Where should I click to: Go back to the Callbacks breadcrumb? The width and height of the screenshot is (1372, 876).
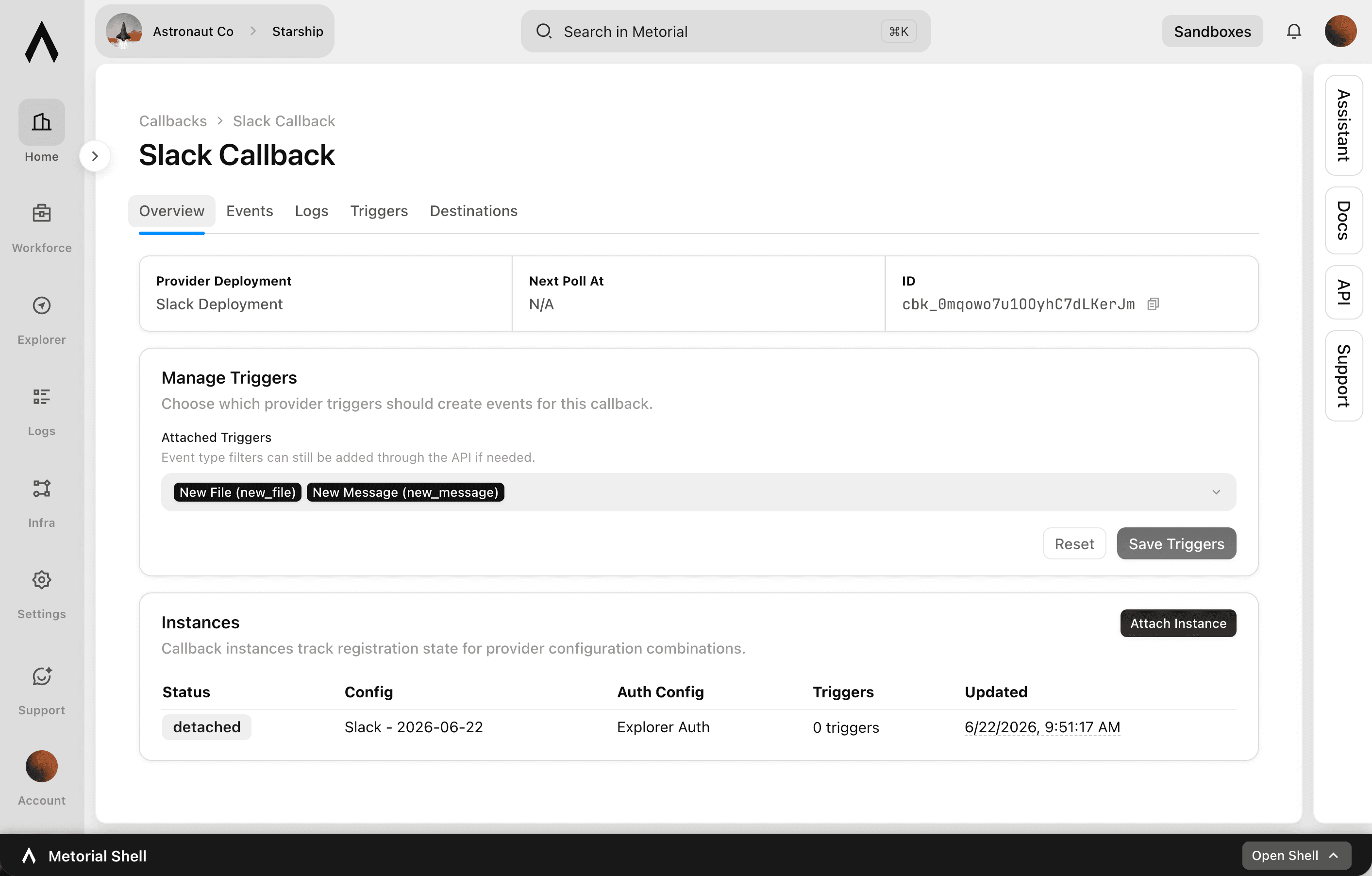pyautogui.click(x=173, y=121)
